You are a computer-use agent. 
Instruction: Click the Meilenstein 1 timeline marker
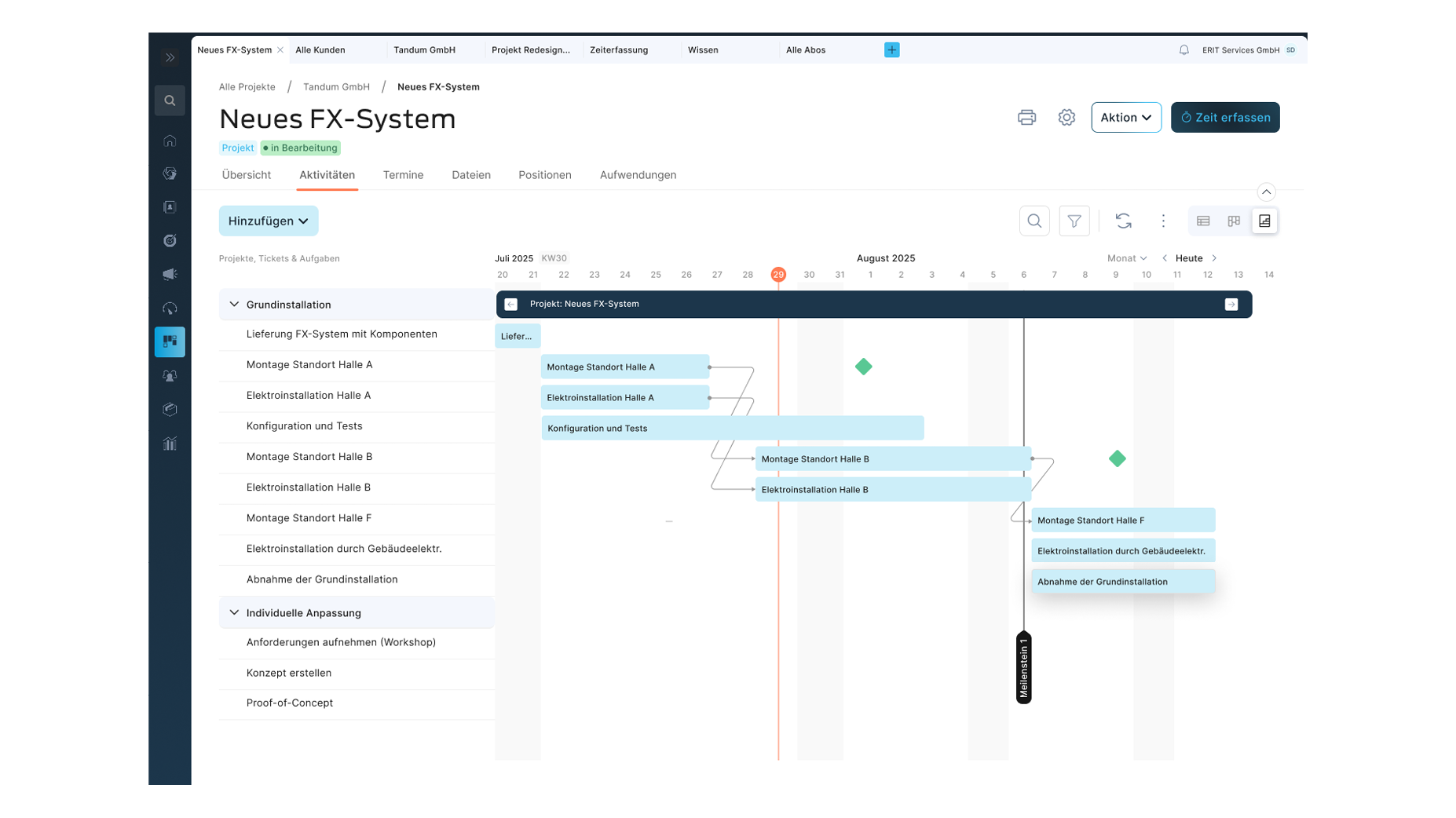tap(1023, 667)
